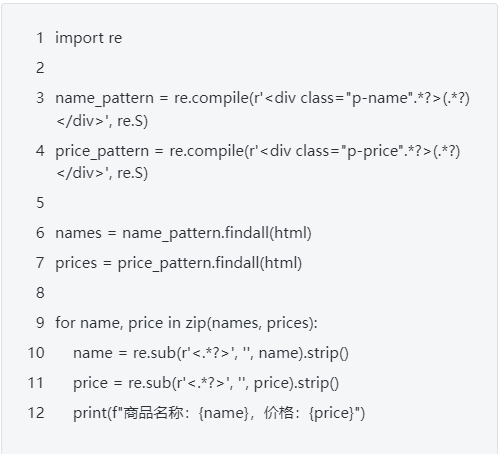Click price_pattern.findall(html) on line 7
This screenshot has width=499, height=454.
point(210,263)
